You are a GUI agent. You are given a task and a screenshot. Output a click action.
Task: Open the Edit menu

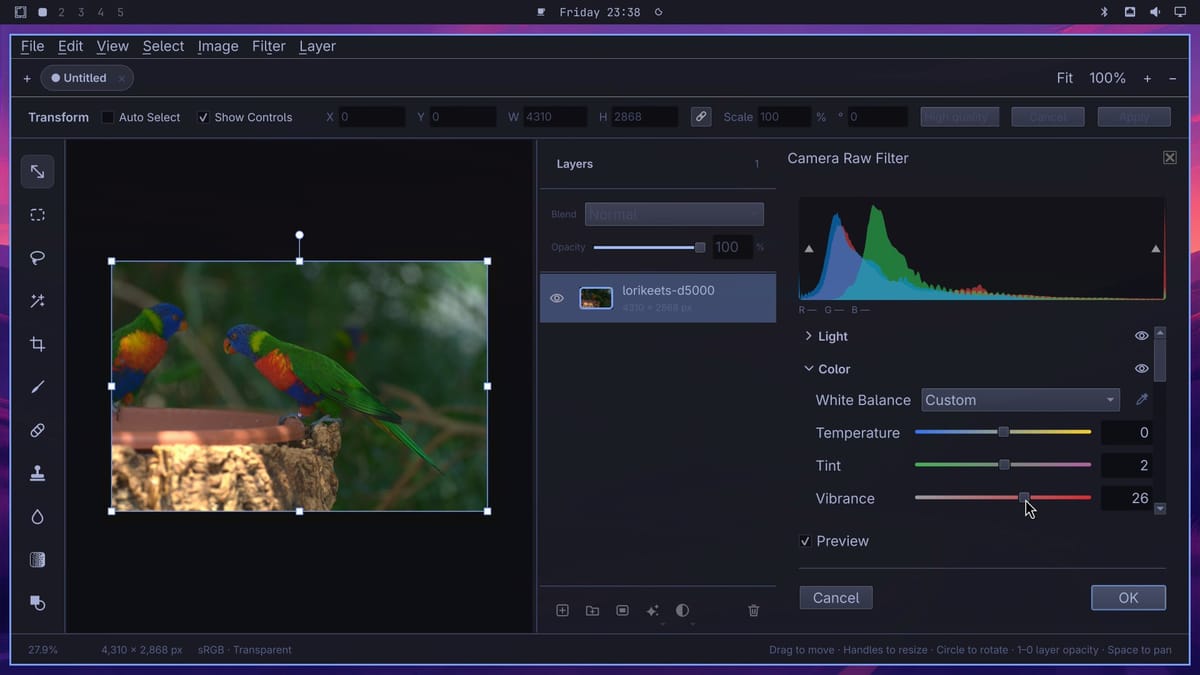click(x=70, y=46)
